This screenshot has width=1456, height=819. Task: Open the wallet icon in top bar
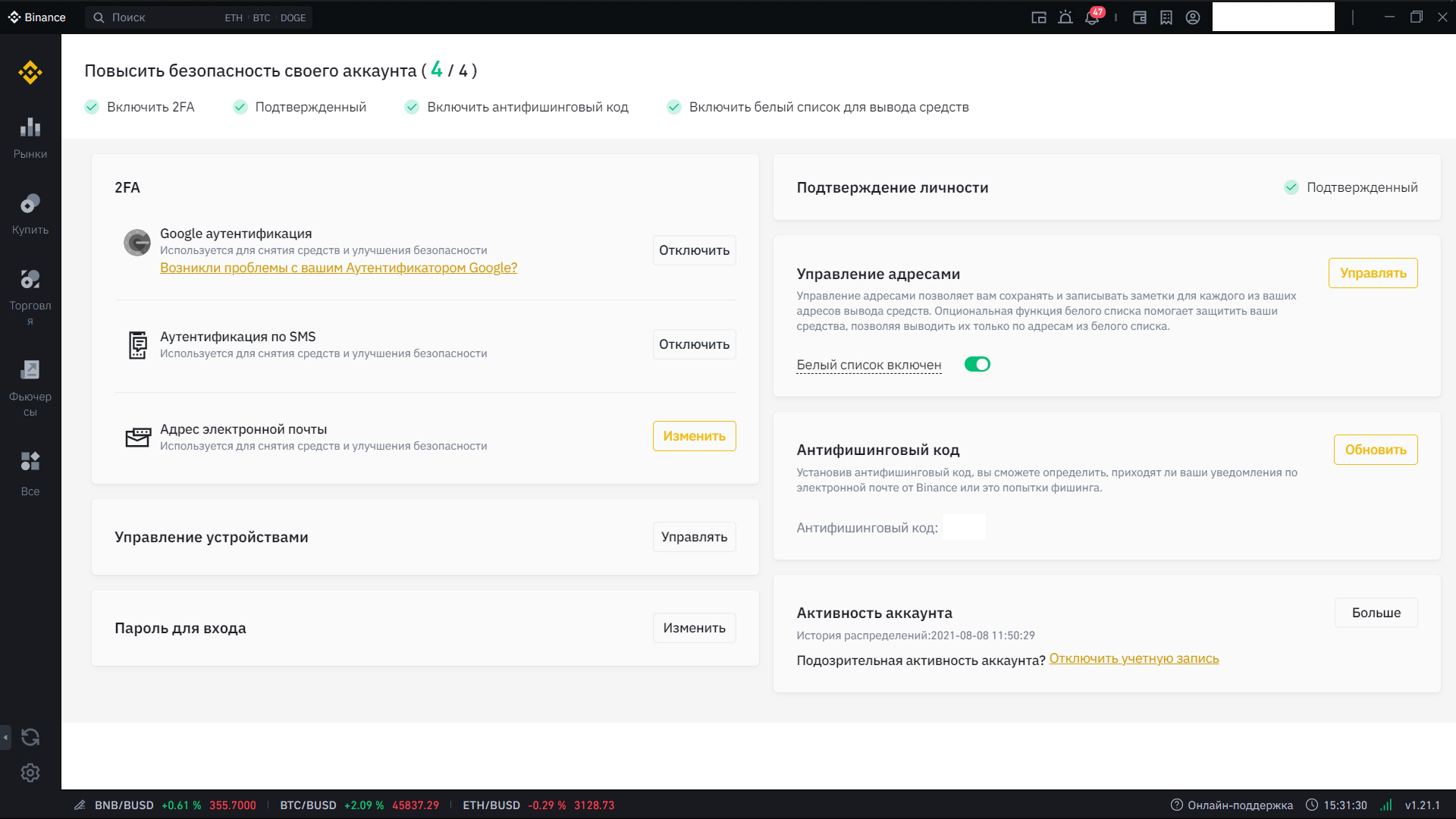1139,17
